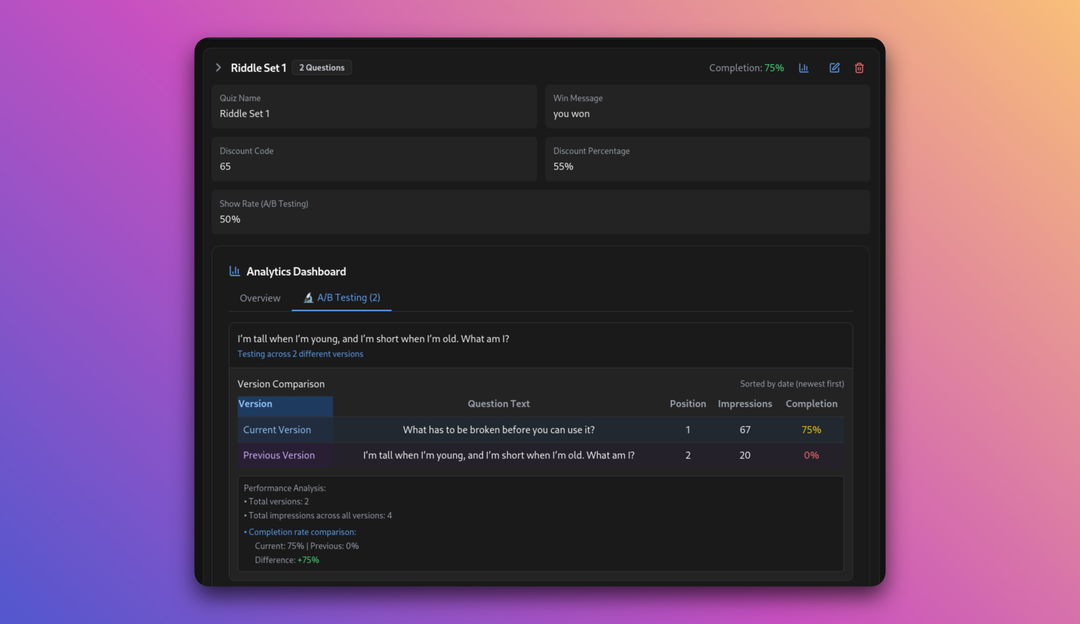Click 'What has to be broken before you can use it?'
Screen dimensions: 1080x624
[499, 430]
